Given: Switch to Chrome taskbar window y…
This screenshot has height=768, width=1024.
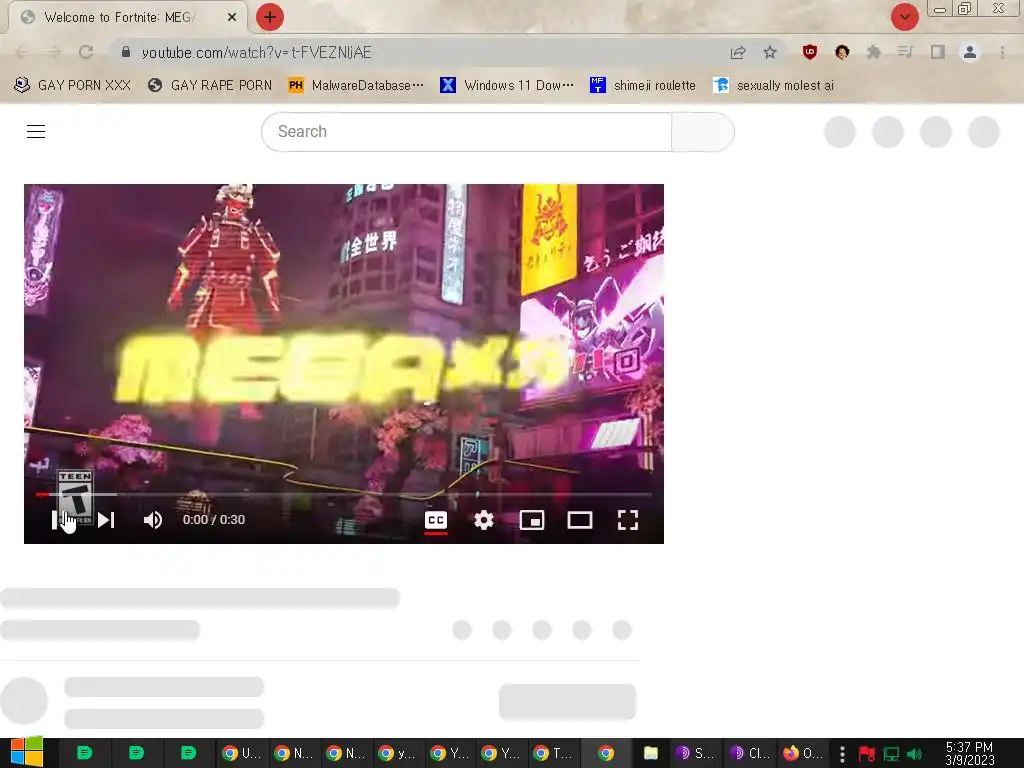Looking at the screenshot, I should 398,753.
